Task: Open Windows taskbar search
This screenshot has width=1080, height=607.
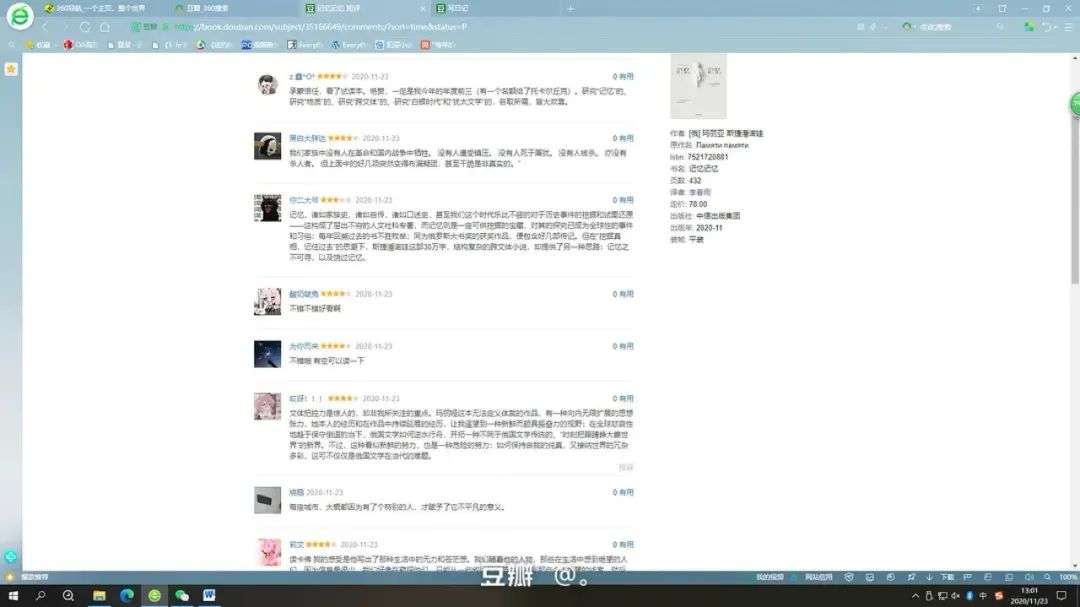Action: 41,595
